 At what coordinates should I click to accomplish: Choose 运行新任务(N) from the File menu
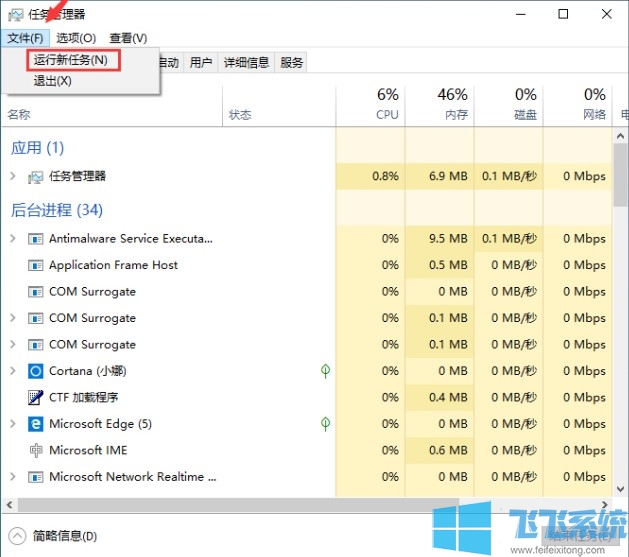coord(73,60)
